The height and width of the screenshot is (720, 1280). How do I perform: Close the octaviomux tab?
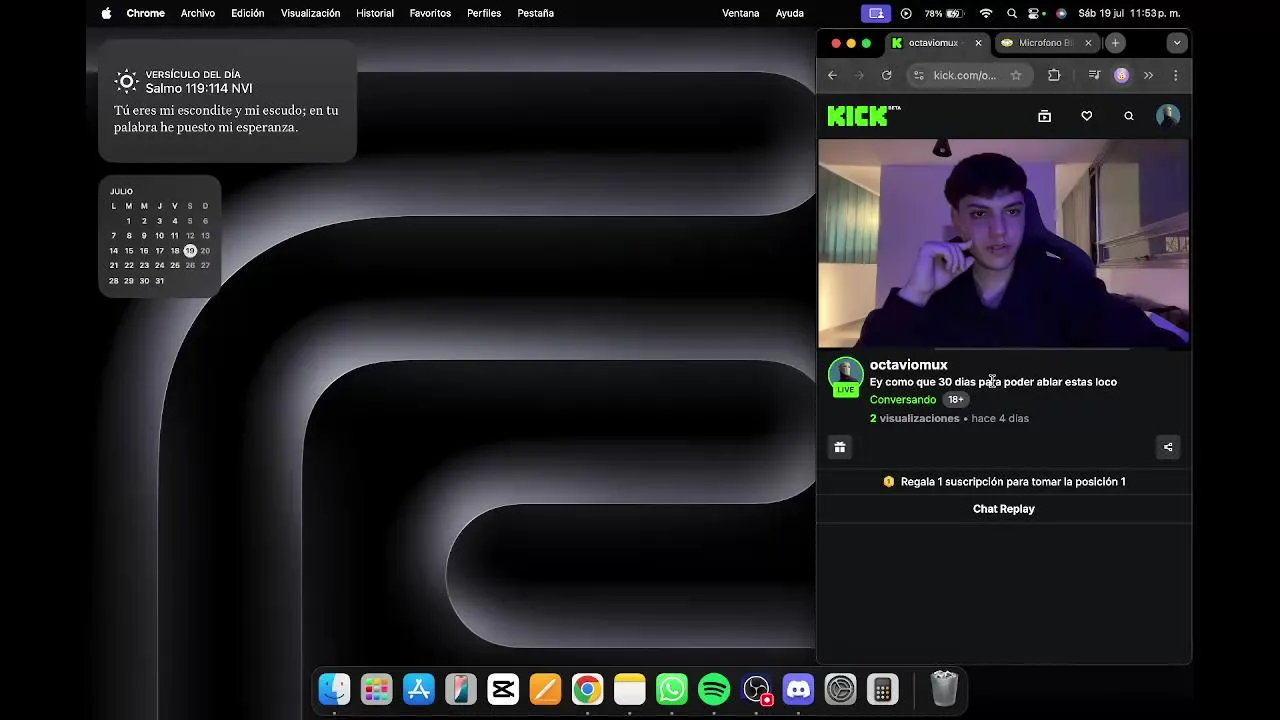click(978, 43)
